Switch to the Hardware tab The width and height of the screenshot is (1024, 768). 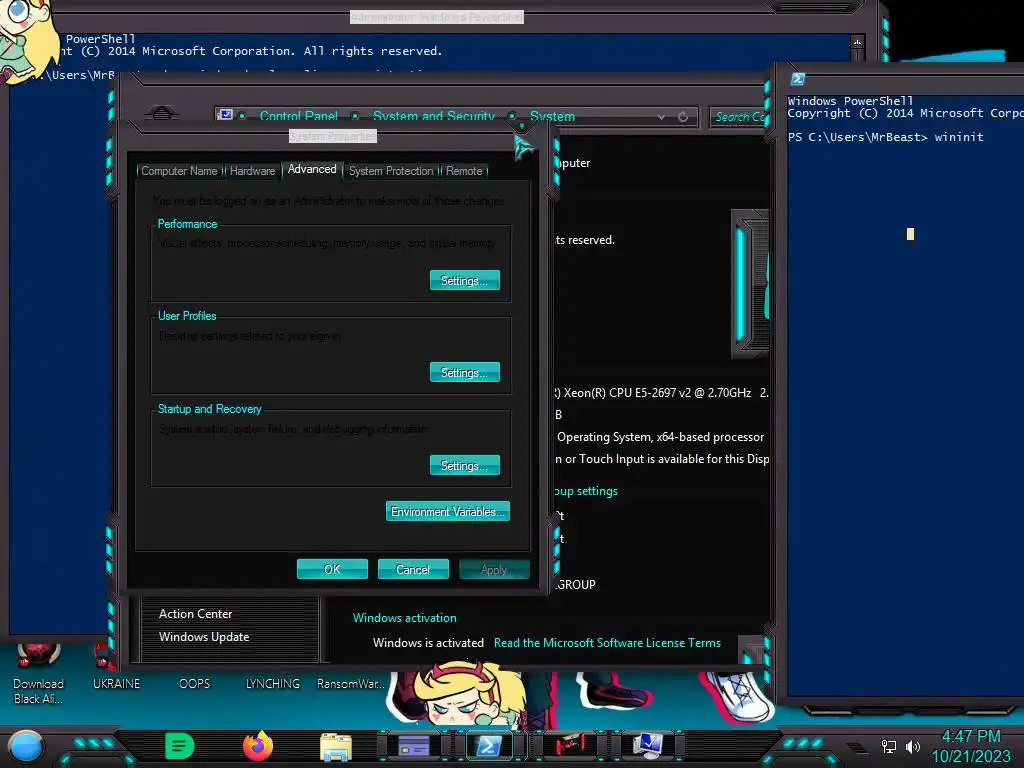pyautogui.click(x=252, y=171)
